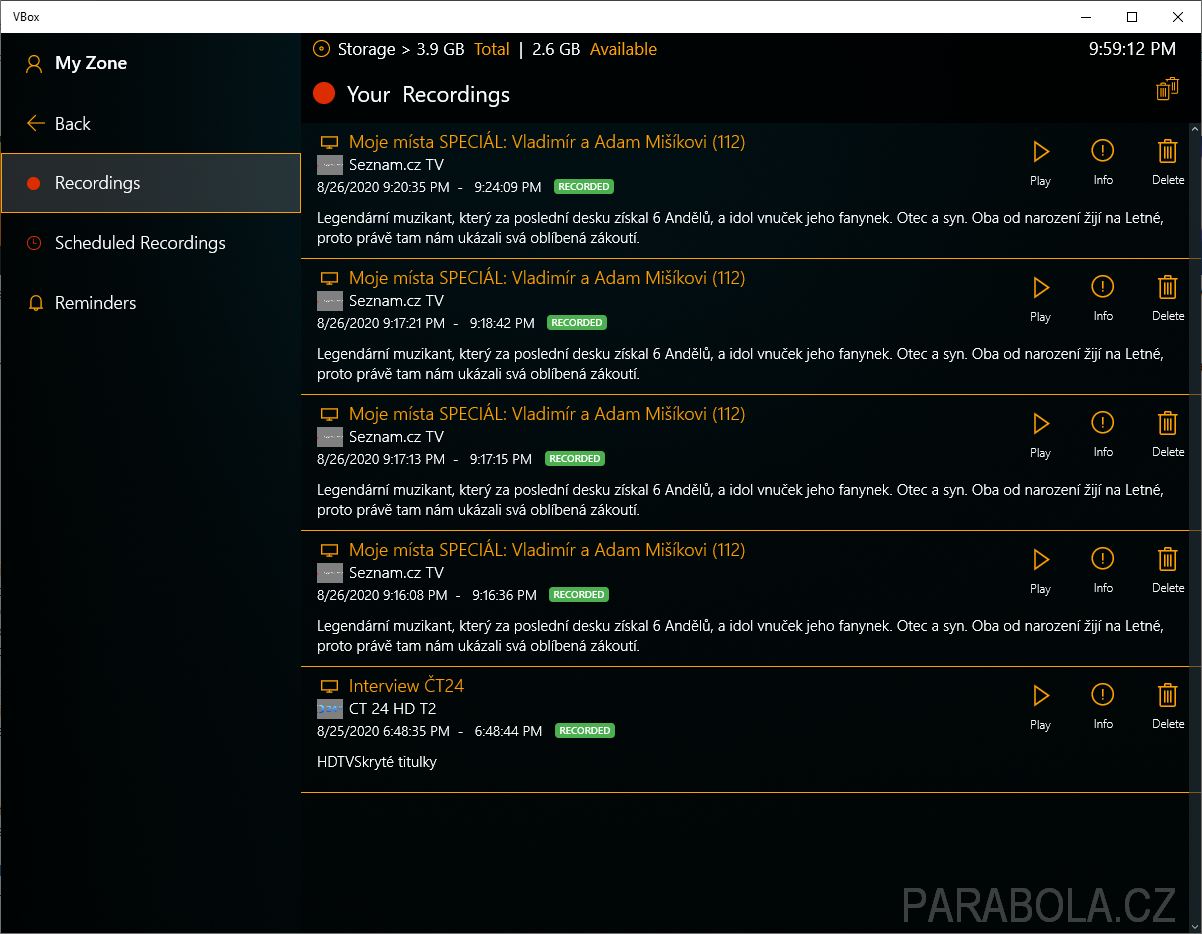Play the 9:20:35 PM Seznam.cz recording
This screenshot has height=934, width=1202.
(1040, 152)
